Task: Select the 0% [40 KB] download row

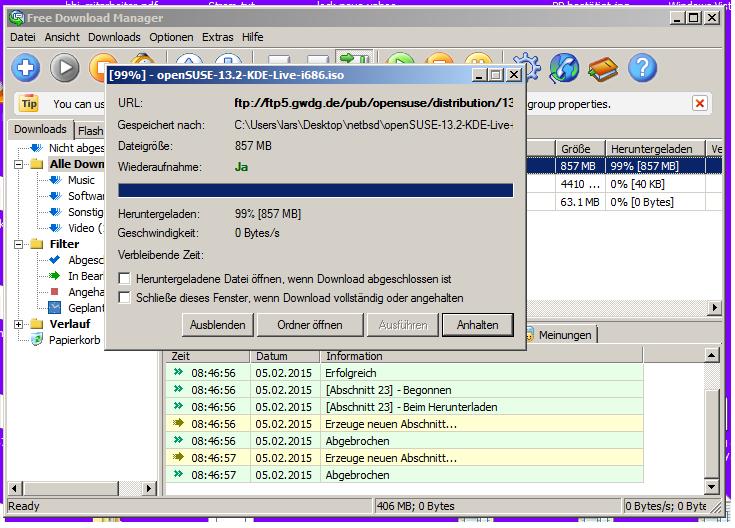Action: click(x=624, y=184)
